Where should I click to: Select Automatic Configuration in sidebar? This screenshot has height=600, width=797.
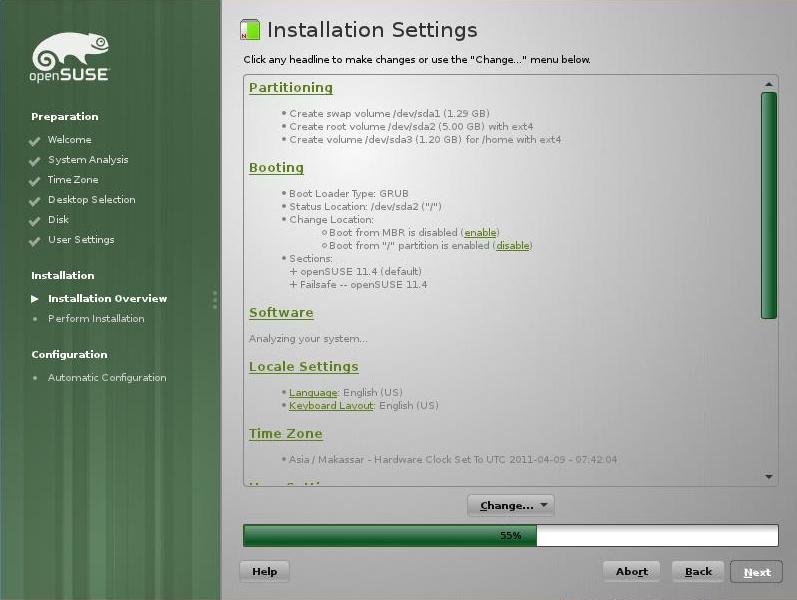coord(107,377)
